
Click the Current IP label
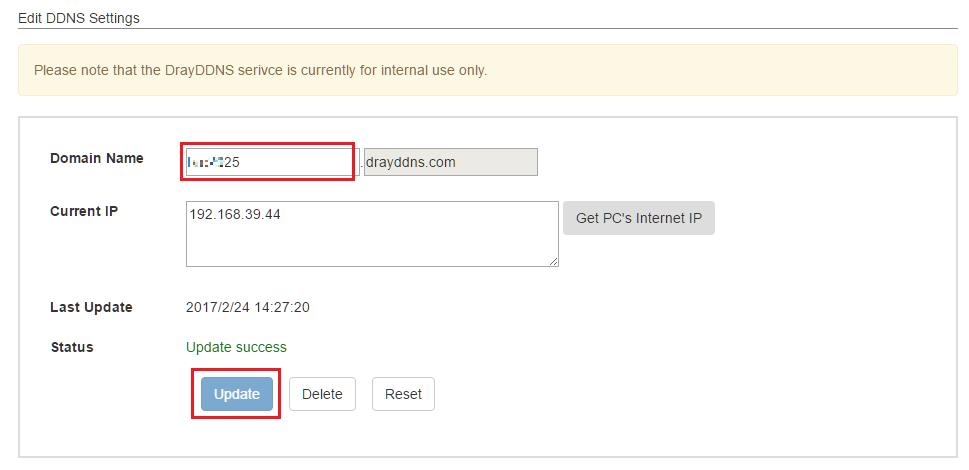pos(84,211)
